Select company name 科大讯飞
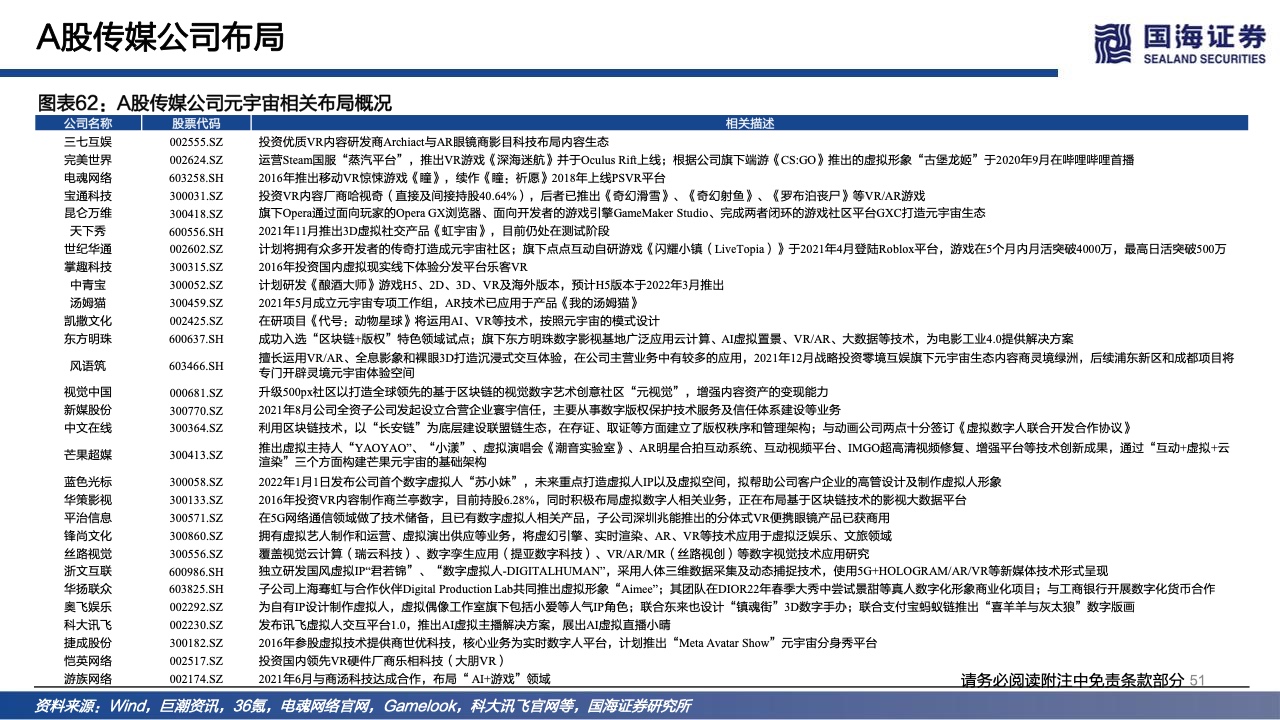Screen dimensions: 1280x720 (x=88, y=624)
